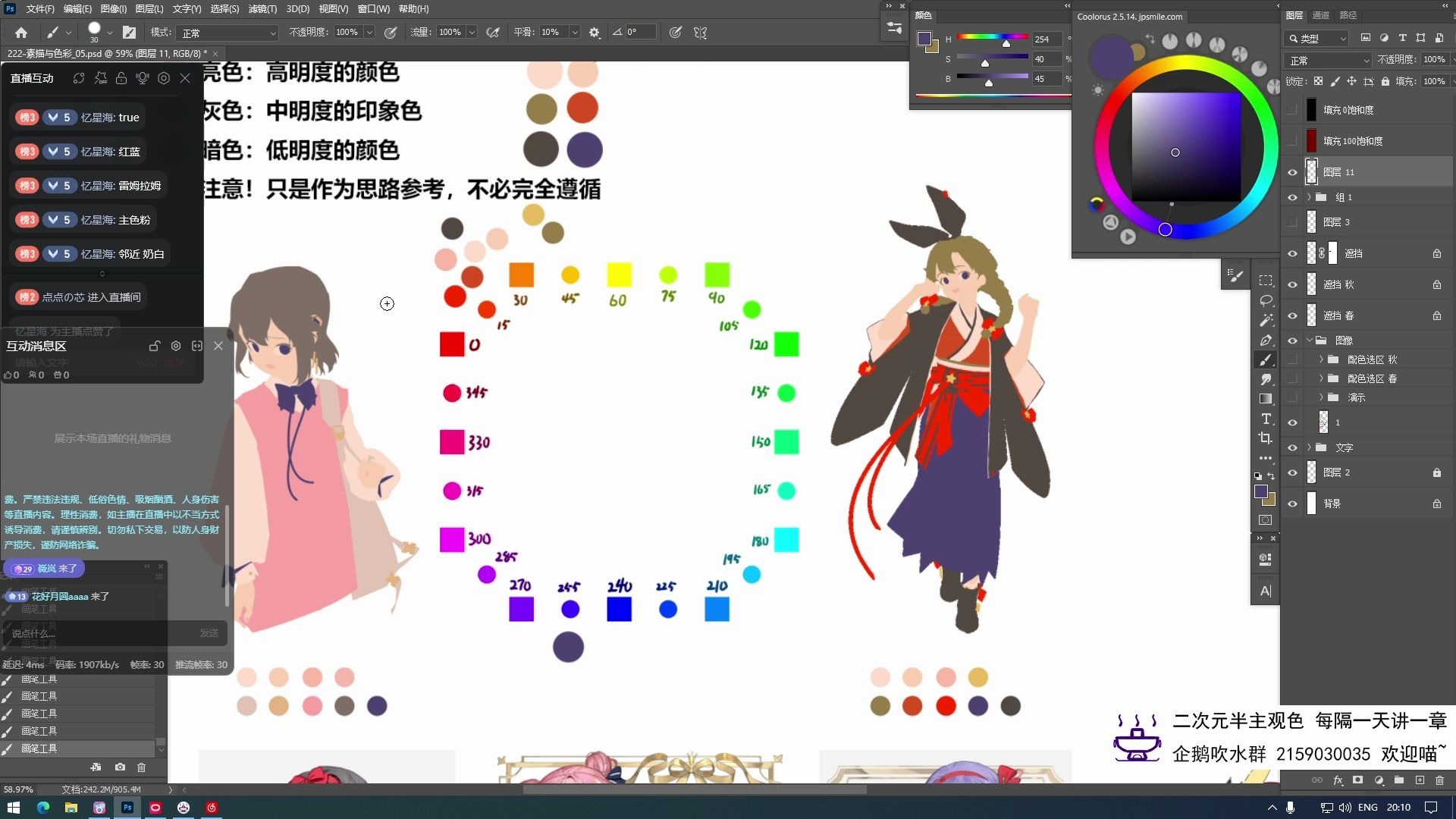Image resolution: width=1456 pixels, height=819 pixels.
Task: Open the opacity 100% dropdown arrow in options bar
Action: (369, 33)
